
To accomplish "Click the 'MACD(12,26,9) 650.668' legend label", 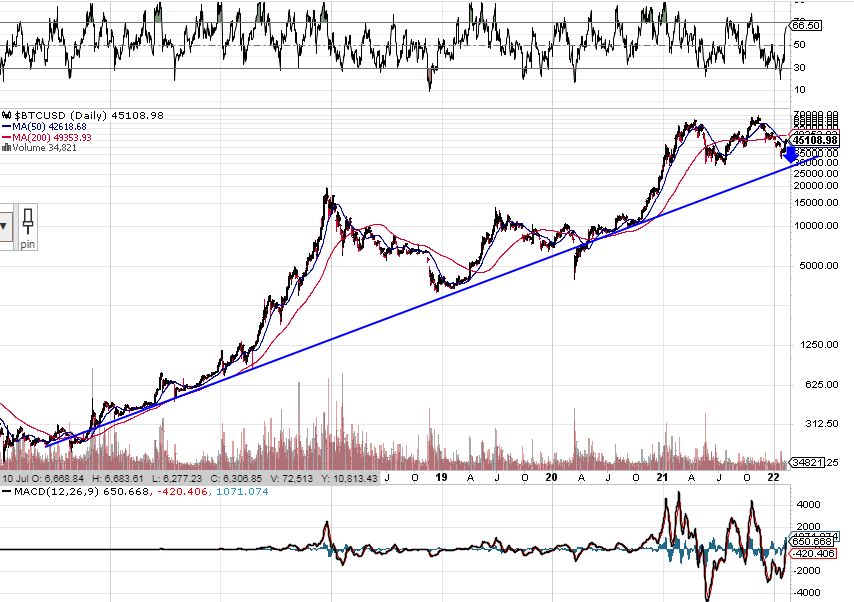I will pyautogui.click(x=81, y=491).
